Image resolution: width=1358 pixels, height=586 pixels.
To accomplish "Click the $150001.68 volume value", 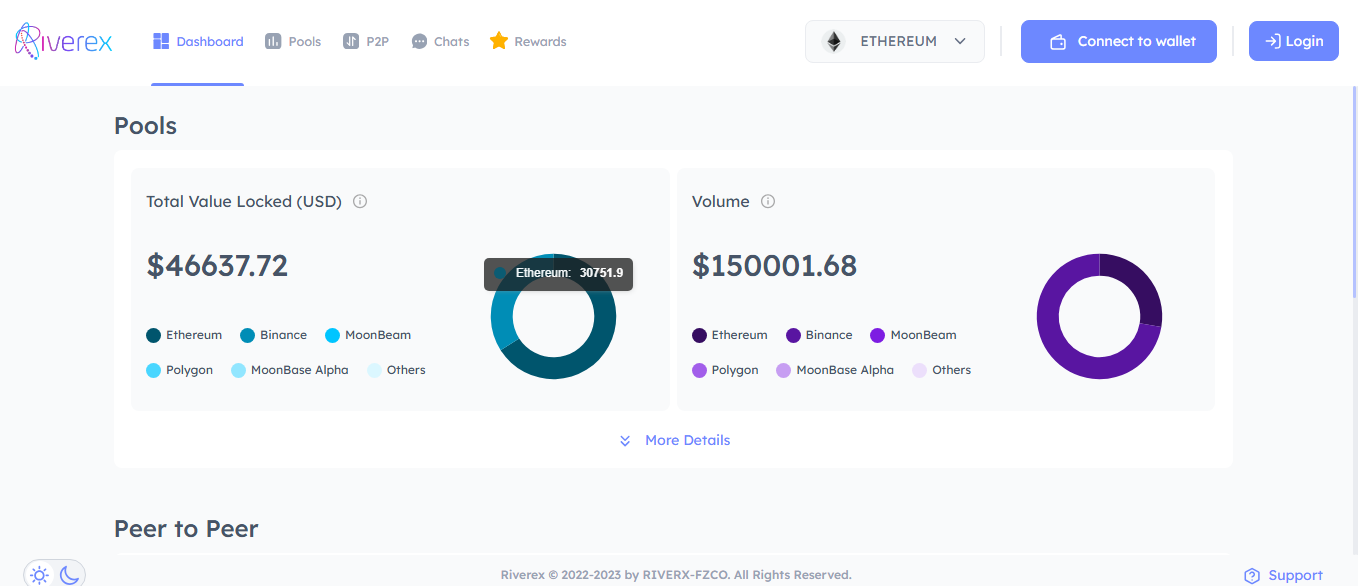I will coord(774,266).
